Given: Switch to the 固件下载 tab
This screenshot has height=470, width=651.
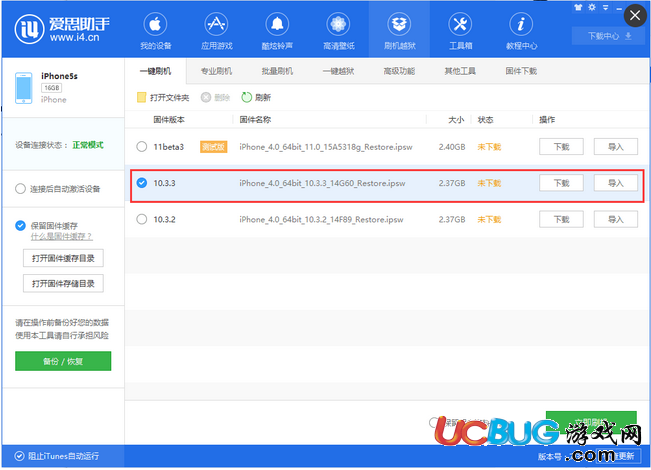Looking at the screenshot, I should pos(521,71).
